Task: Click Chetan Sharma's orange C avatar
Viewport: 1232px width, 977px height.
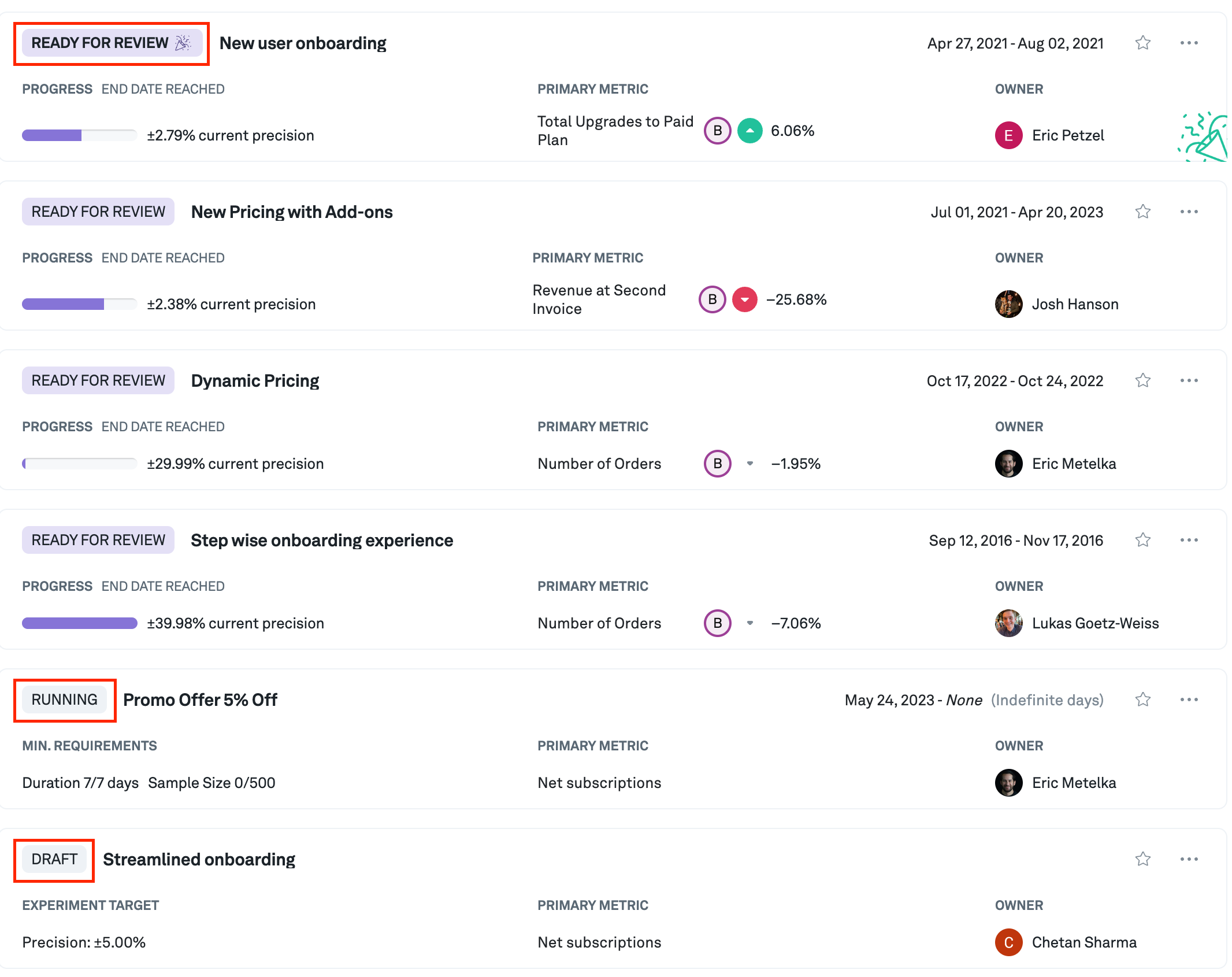Action: point(1008,943)
